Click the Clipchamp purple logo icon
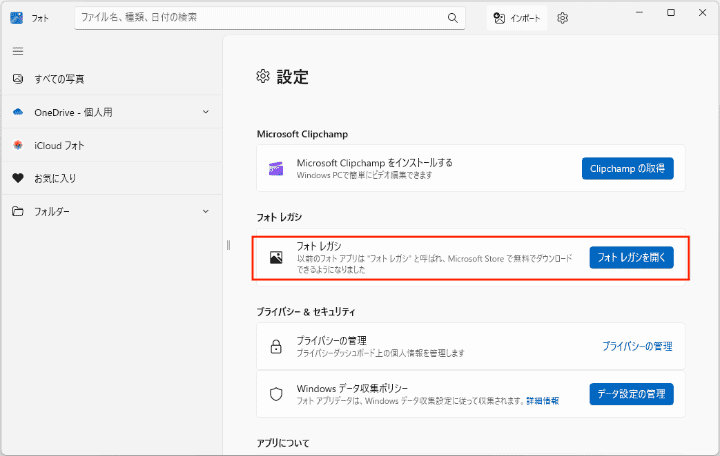Viewport: 720px width, 456px height. coord(276,169)
